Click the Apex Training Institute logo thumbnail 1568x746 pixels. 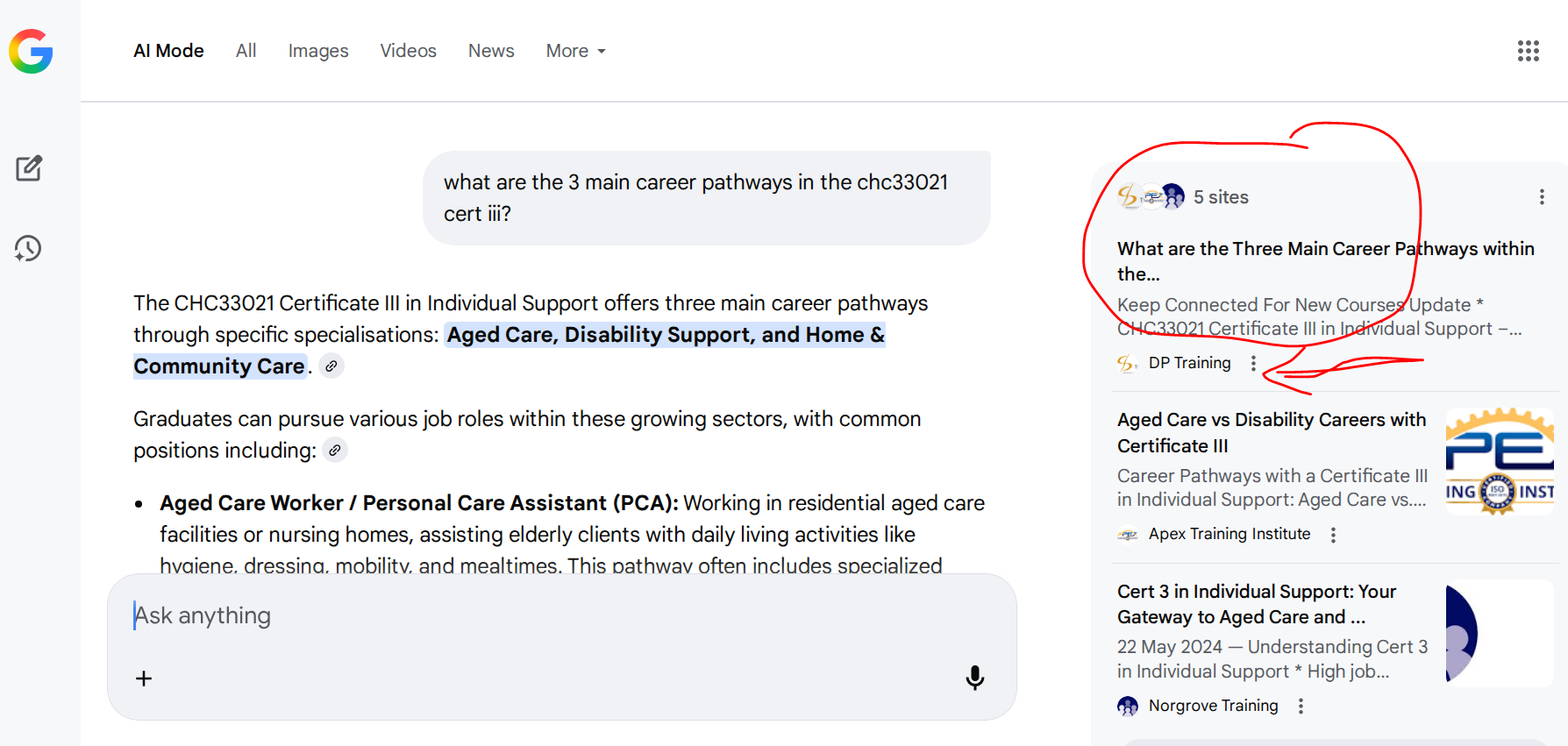(1500, 461)
